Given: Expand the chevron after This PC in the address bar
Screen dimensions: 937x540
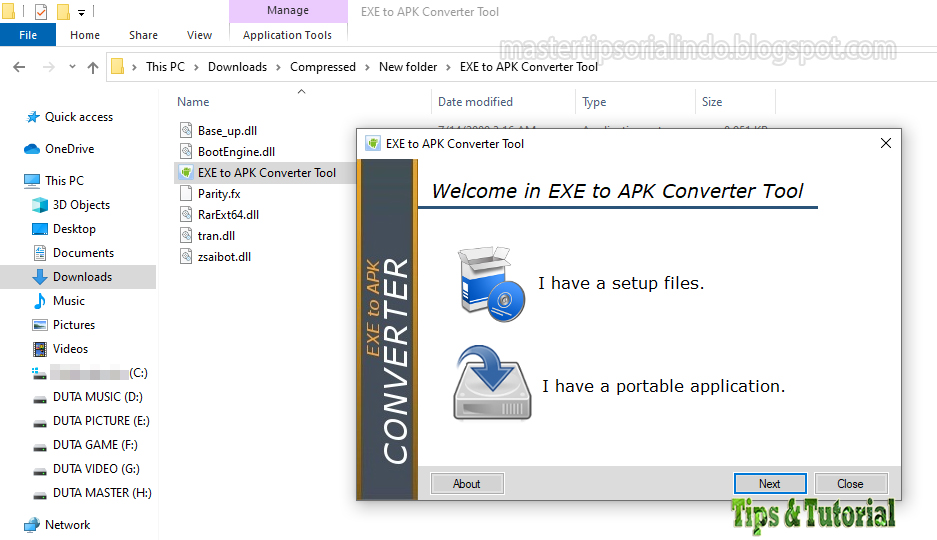Looking at the screenshot, I should [x=196, y=68].
